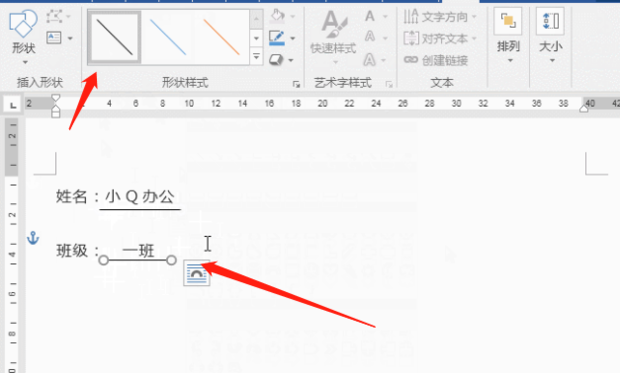Click the first line indent marker on ruler
Viewport: 620px width, 373px height.
tap(56, 98)
